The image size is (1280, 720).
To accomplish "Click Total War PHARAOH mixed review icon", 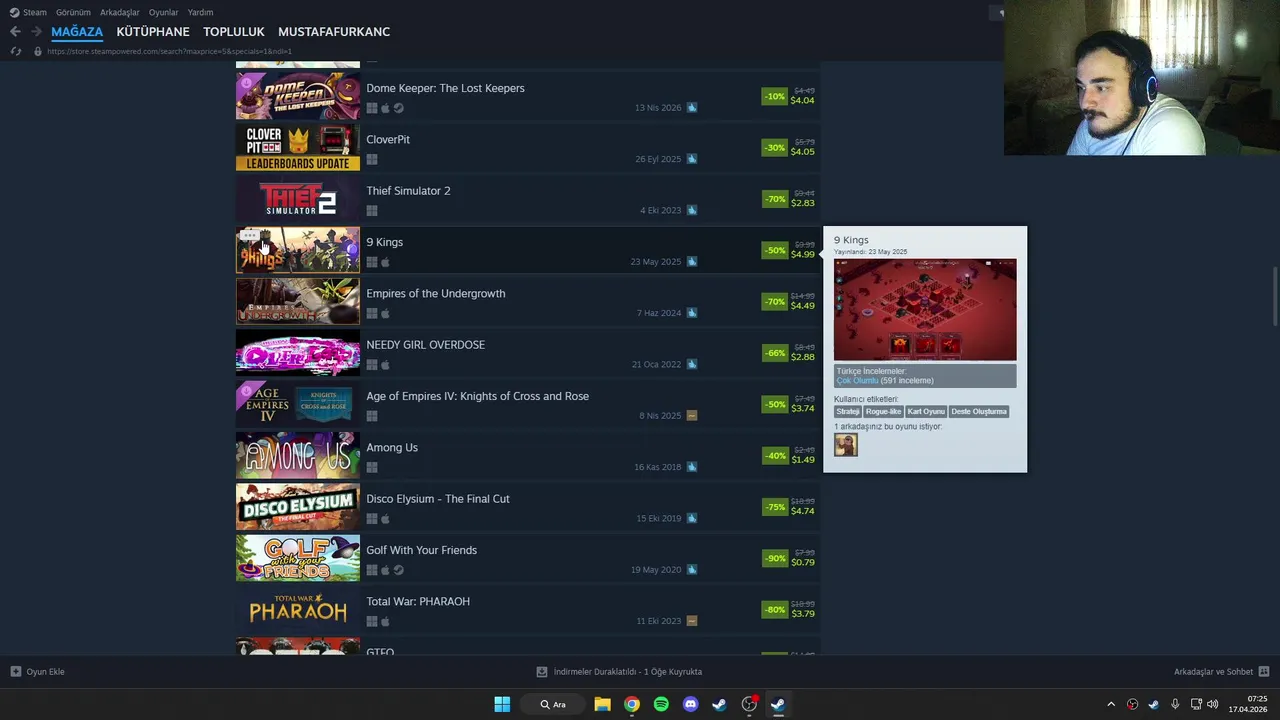I will click(x=691, y=621).
